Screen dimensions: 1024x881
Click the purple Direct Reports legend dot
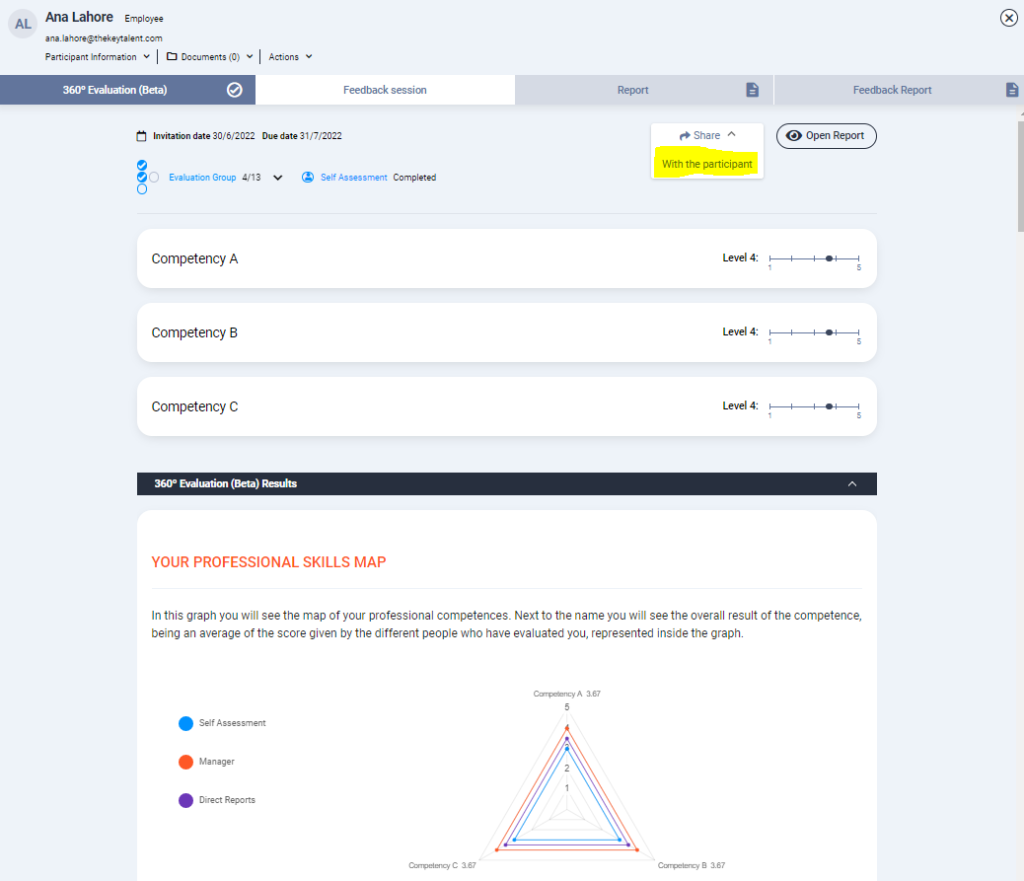pos(185,800)
